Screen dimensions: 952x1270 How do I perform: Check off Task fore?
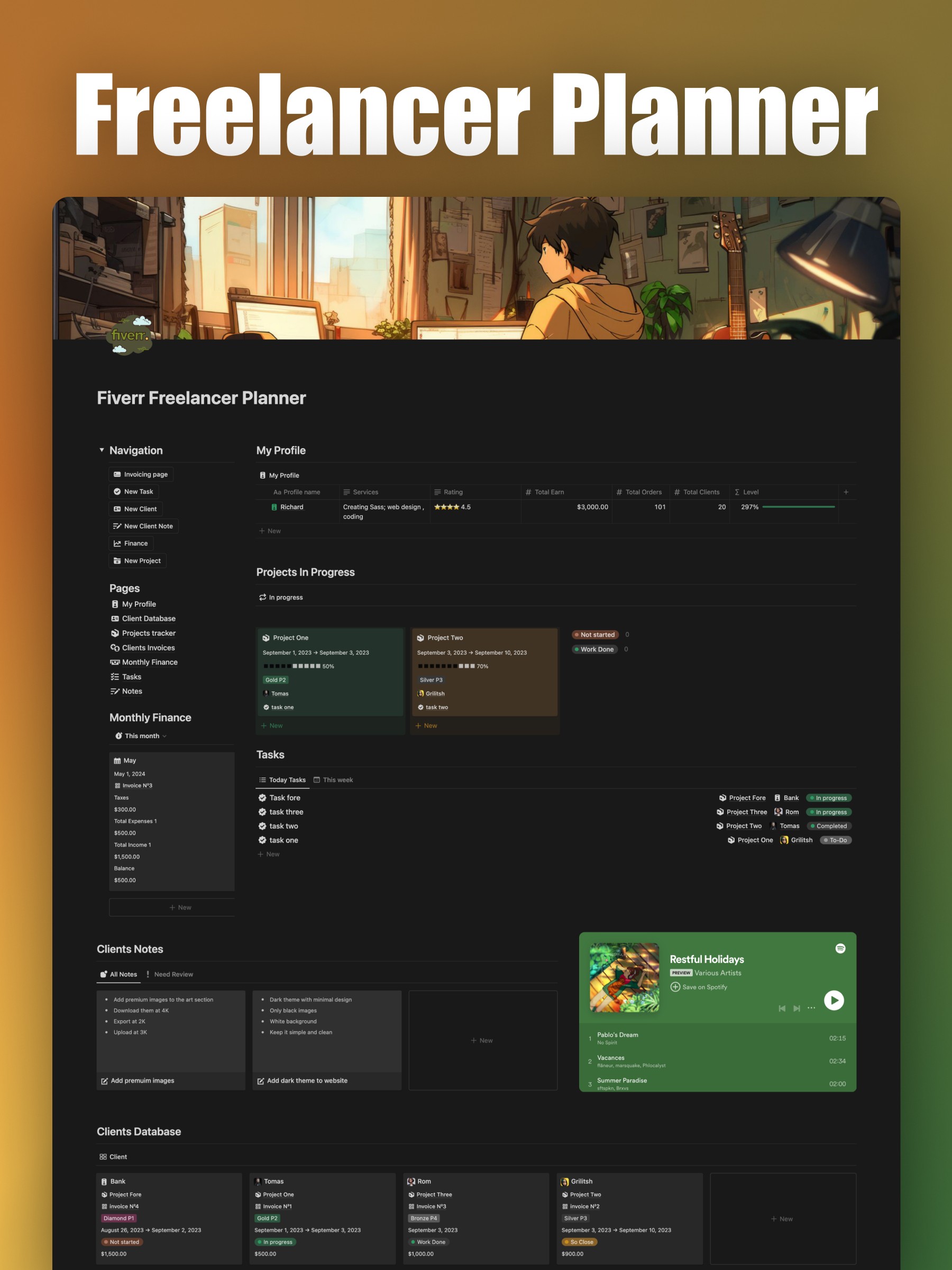[x=262, y=797]
